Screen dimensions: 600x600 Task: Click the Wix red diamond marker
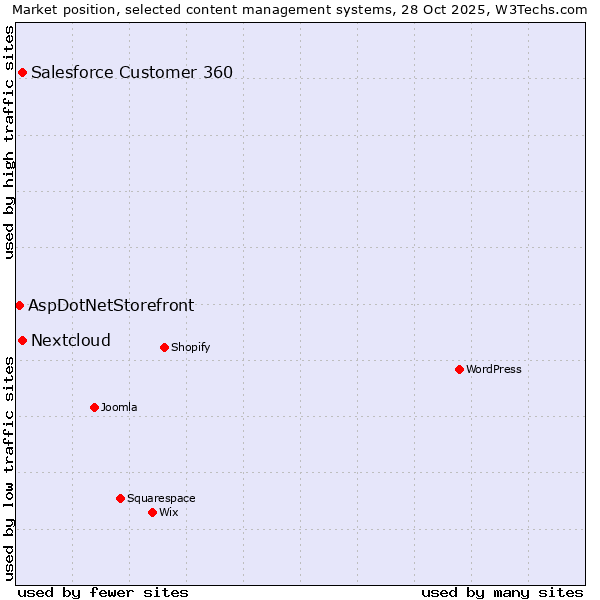[152, 512]
